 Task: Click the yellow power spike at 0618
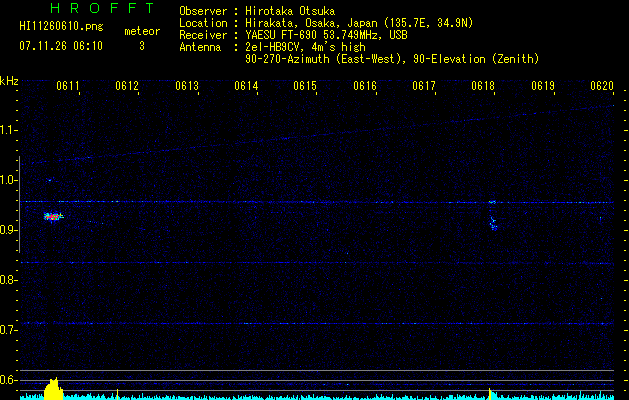click(x=490, y=394)
